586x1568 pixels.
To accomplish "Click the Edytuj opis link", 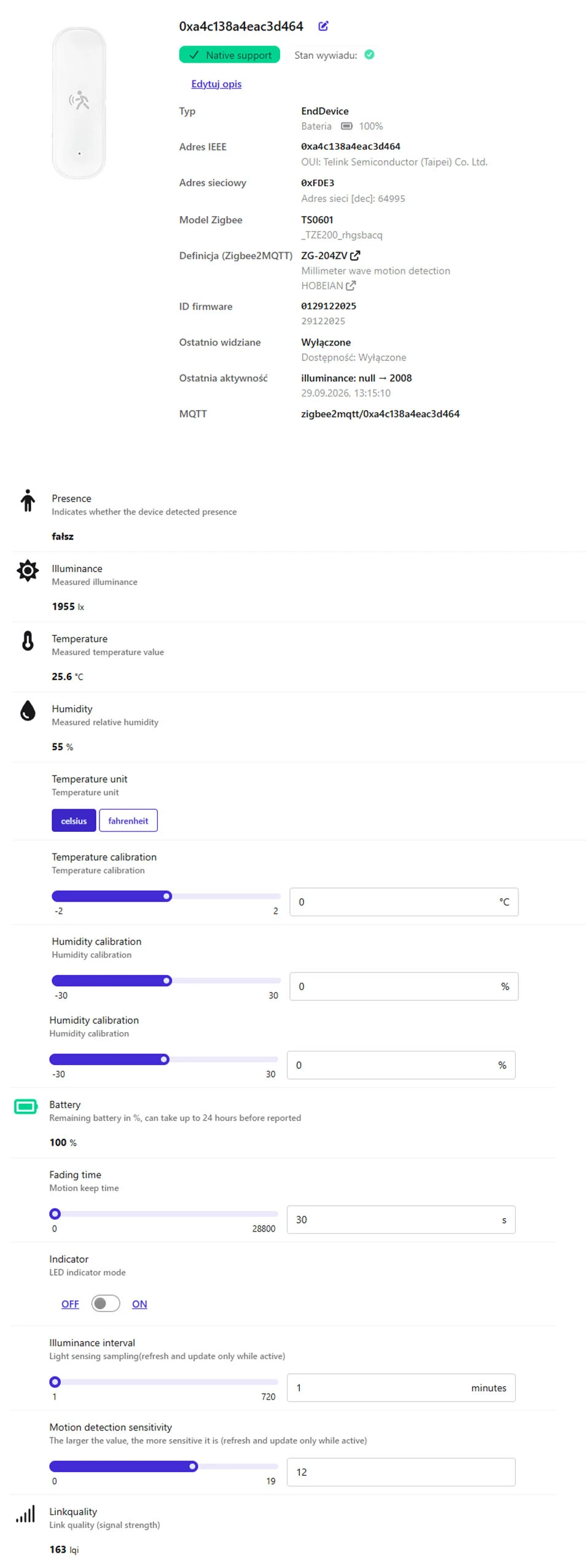I will tap(216, 83).
